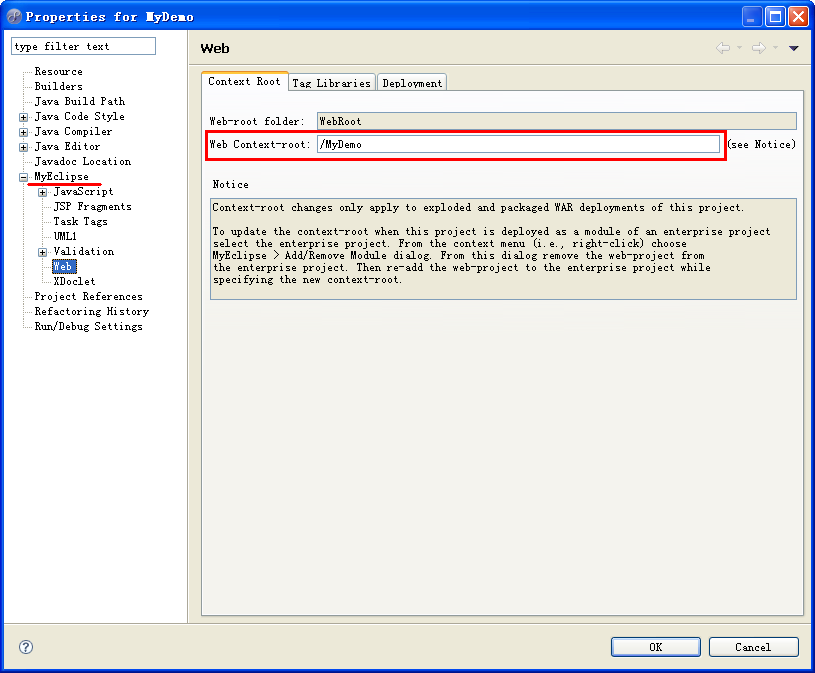Switch to the Context Root tab
Image resolution: width=815 pixels, height=673 pixels.
[244, 82]
